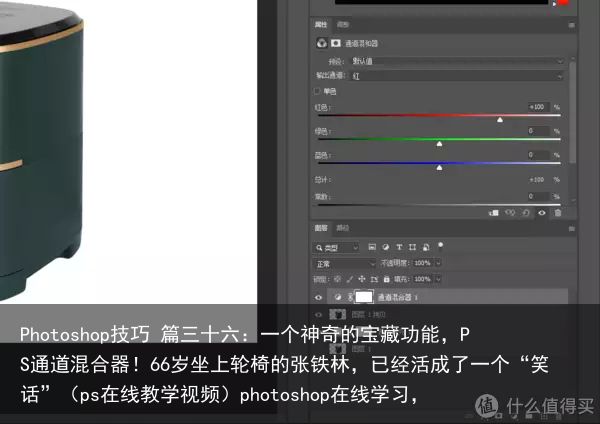This screenshot has width=600, height=424.
Task: Open the opacity 不透明度 slider arrow
Action: point(438,263)
